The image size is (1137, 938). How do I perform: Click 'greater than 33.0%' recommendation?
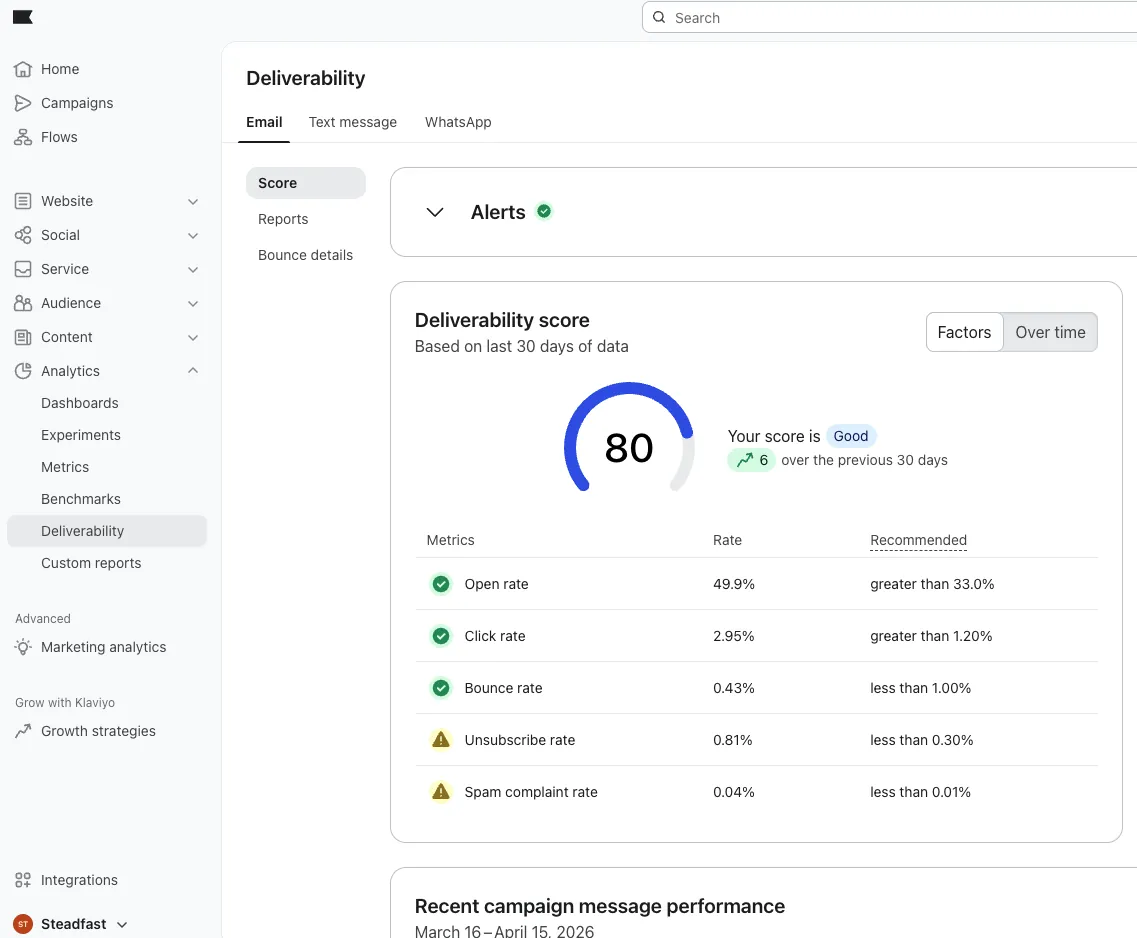(932, 584)
